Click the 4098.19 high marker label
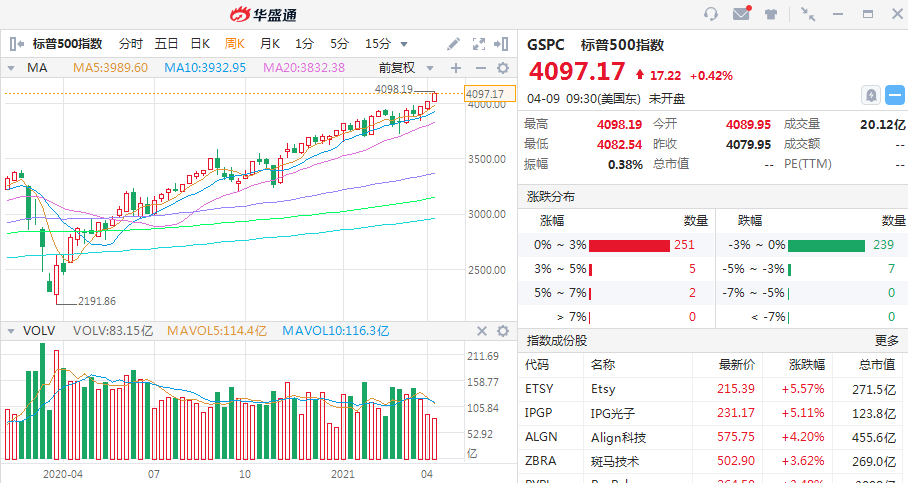Image resolution: width=908 pixels, height=483 pixels. click(394, 89)
